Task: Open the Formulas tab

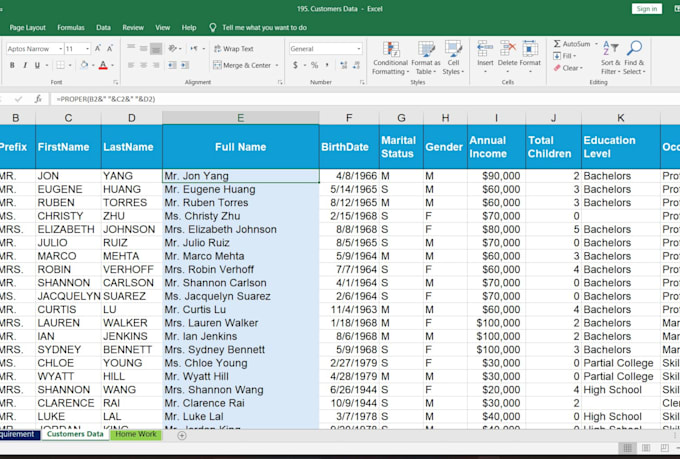Action: pyautogui.click(x=71, y=27)
